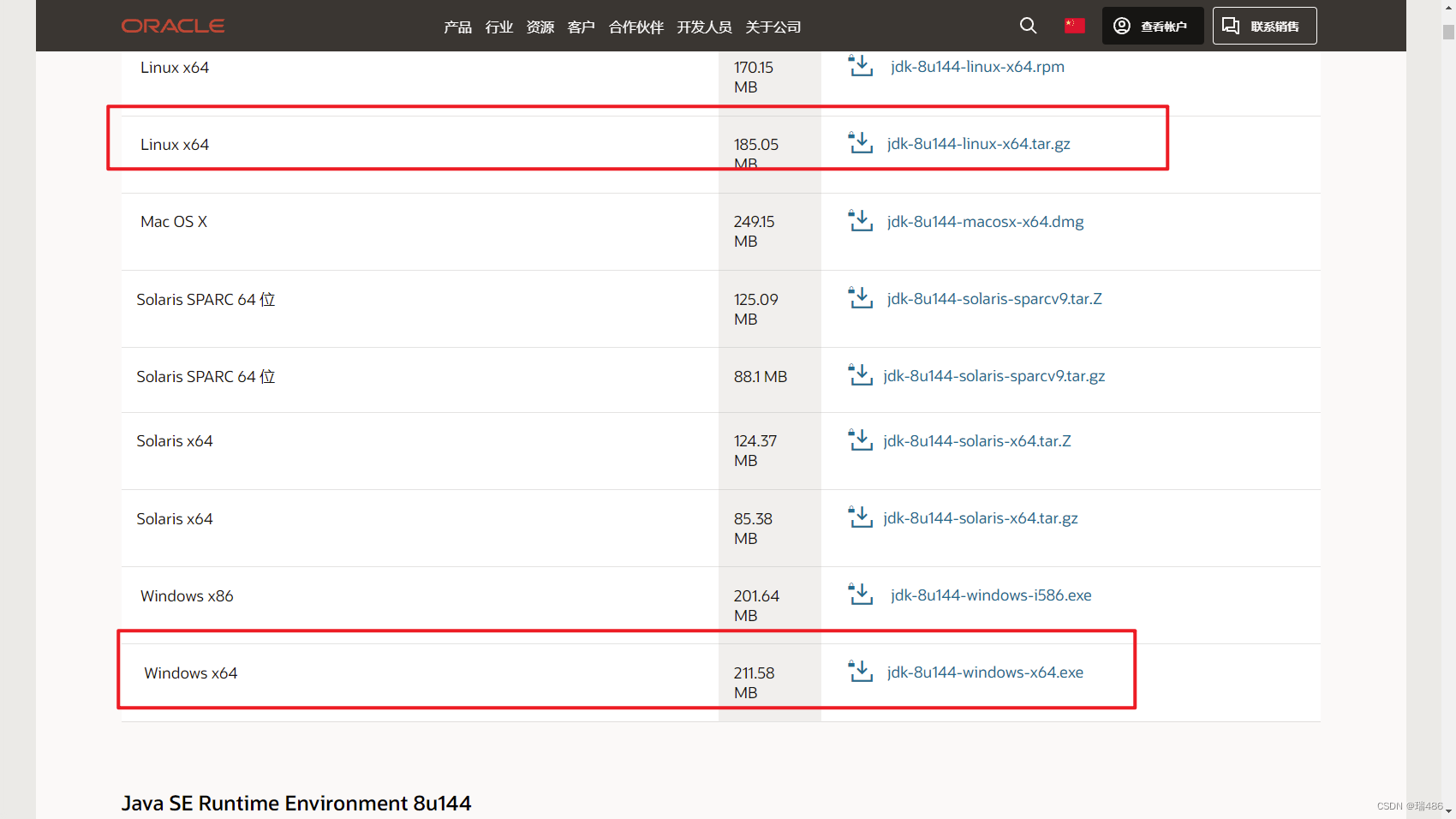Image resolution: width=1456 pixels, height=819 pixels.
Task: Download jdk-8u144-windows-x64.exe link
Action: point(985,673)
